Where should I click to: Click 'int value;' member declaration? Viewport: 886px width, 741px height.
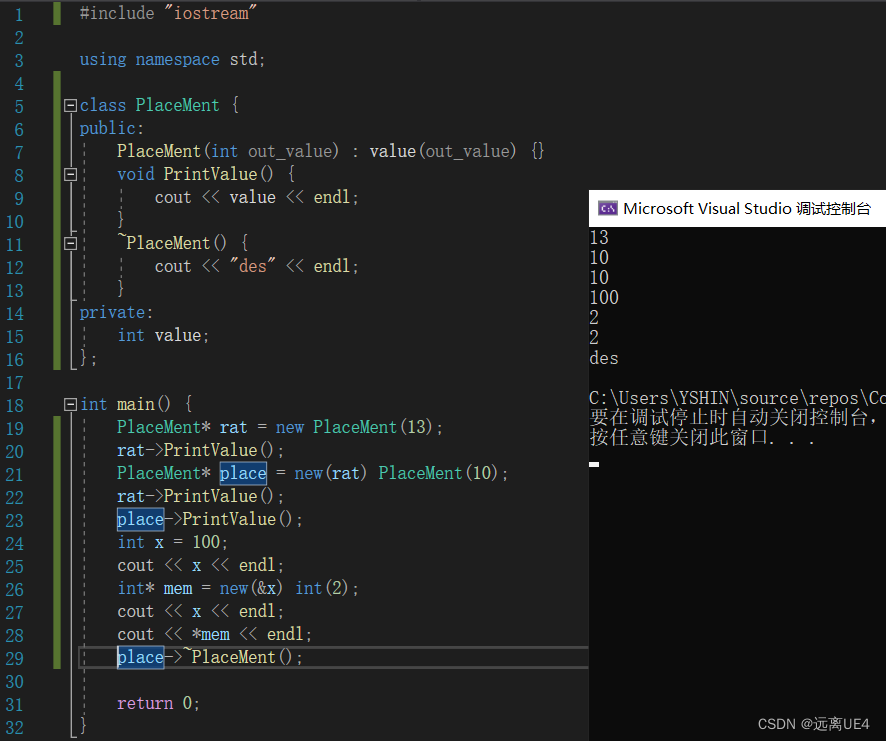(x=163, y=336)
